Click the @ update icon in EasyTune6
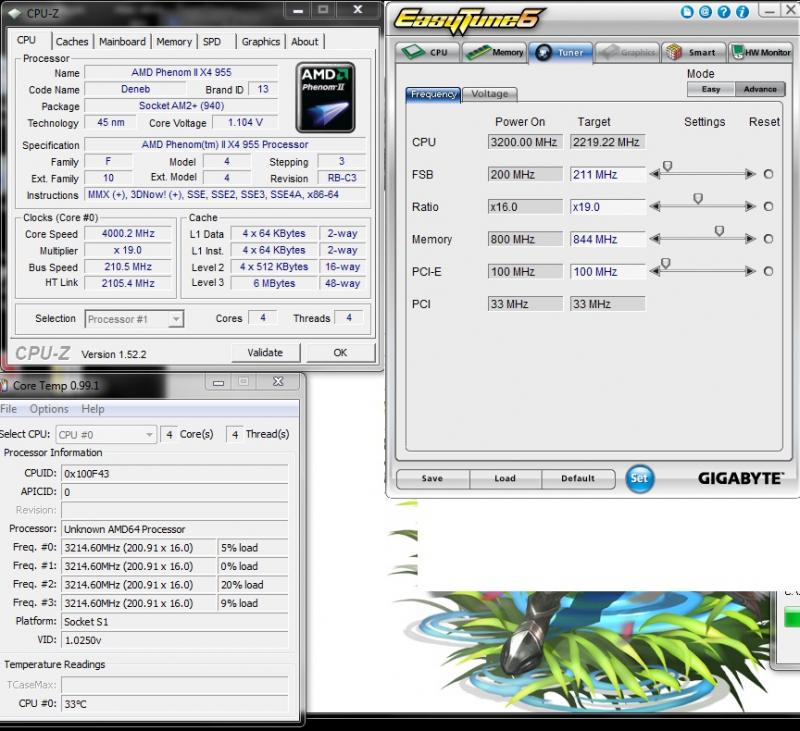This screenshot has width=800, height=731. pos(705,12)
